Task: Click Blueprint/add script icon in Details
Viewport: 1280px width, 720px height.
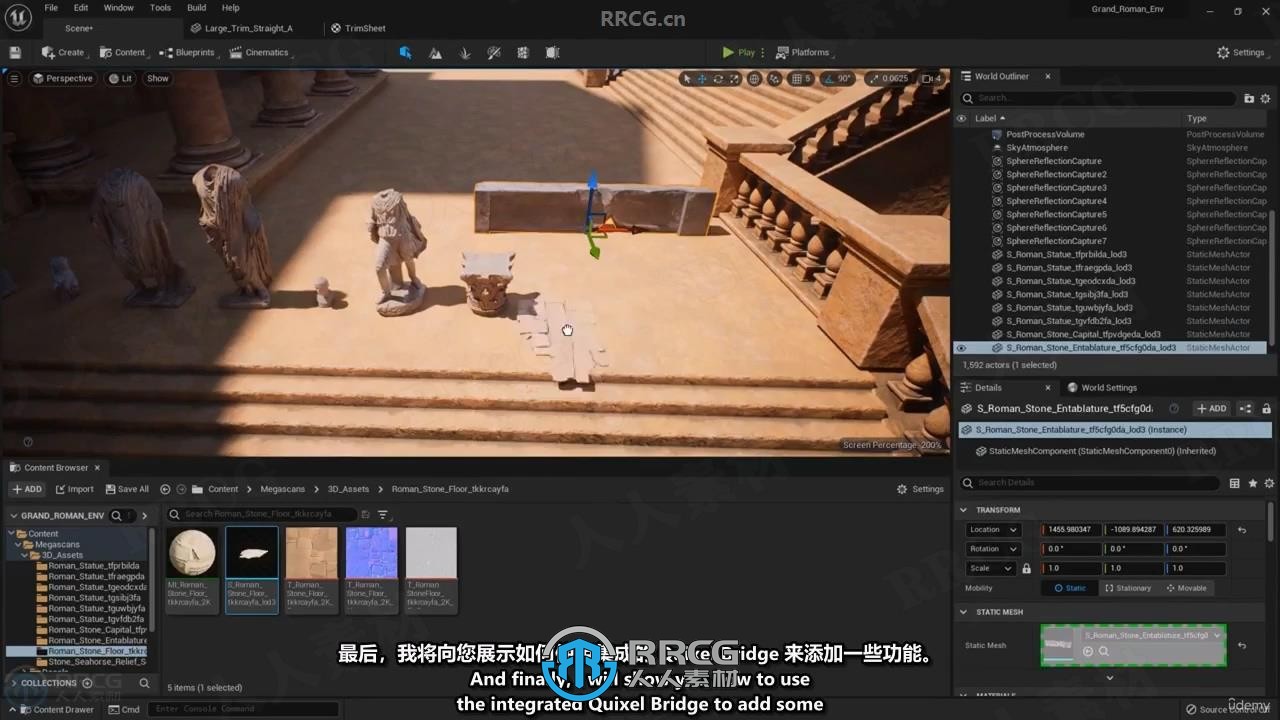Action: (1246, 409)
